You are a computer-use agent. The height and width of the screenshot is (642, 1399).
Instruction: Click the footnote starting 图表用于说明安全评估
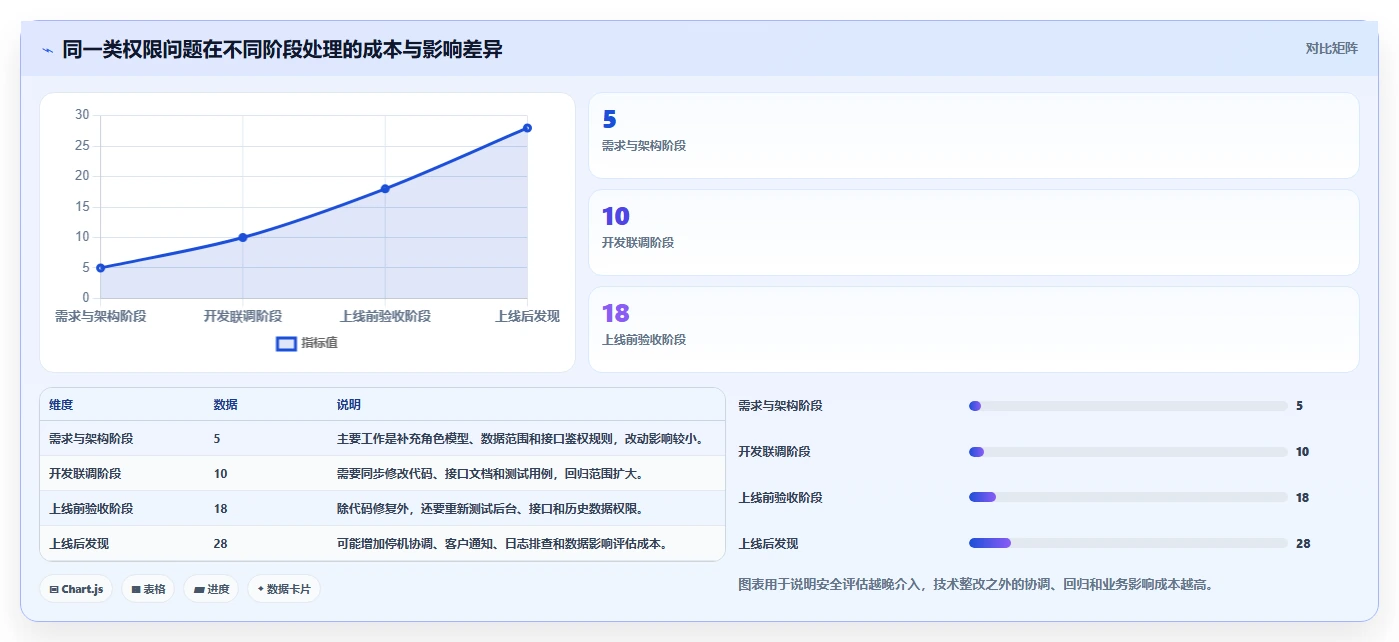point(975,584)
